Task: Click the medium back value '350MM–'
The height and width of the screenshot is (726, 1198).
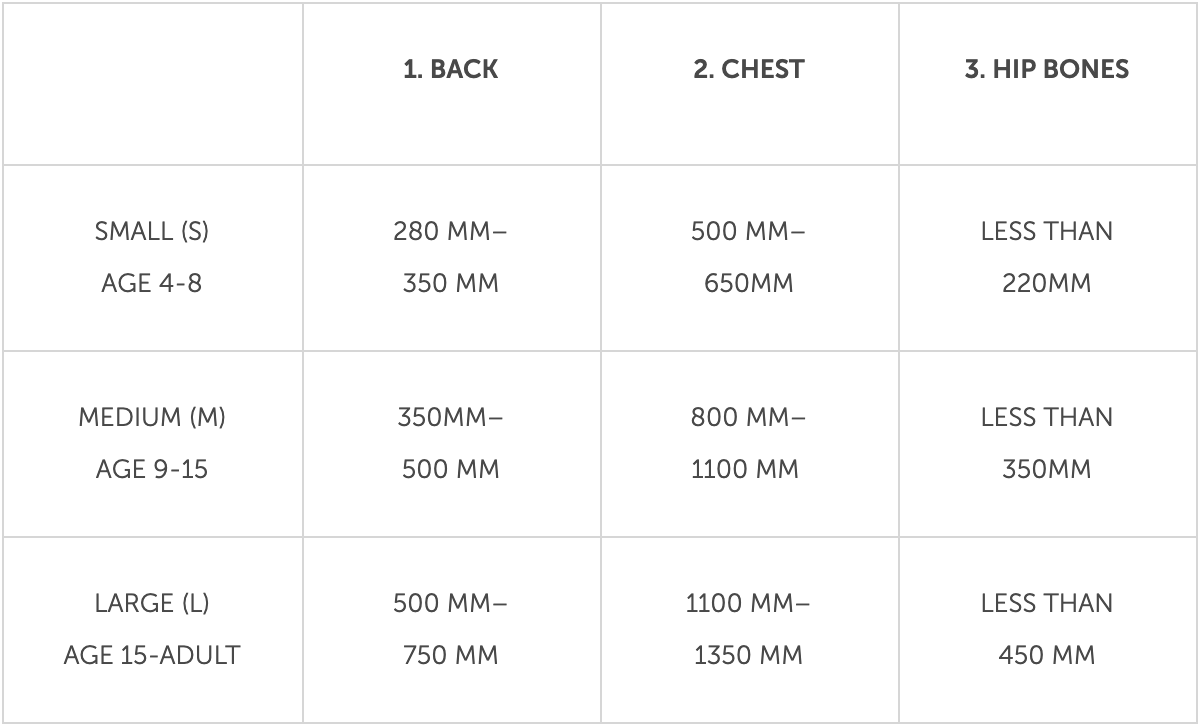Action: tap(450, 417)
